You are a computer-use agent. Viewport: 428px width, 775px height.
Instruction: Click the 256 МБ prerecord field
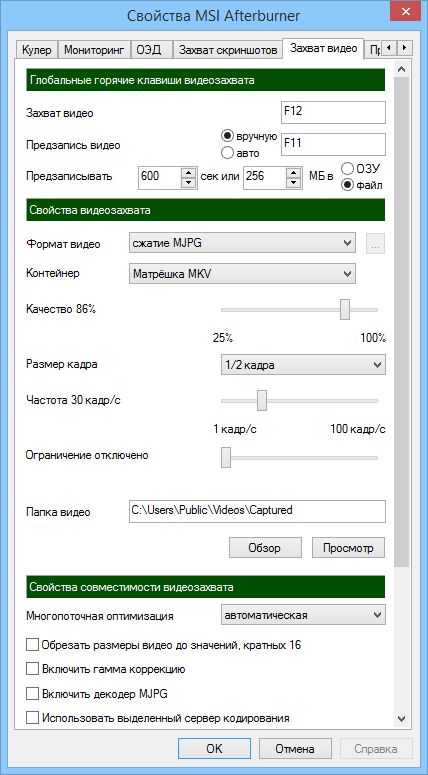click(x=265, y=176)
